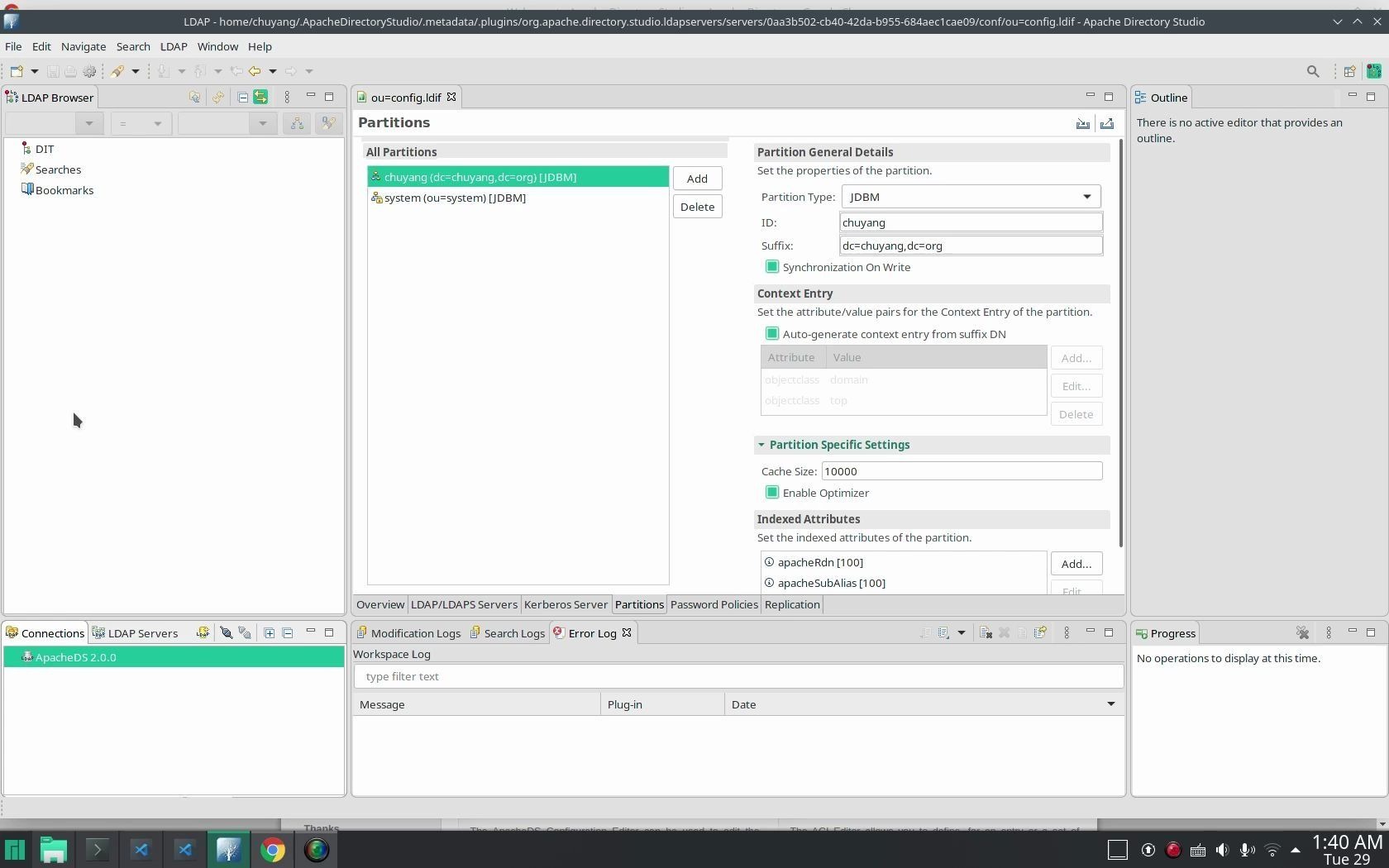This screenshot has height=868, width=1389.
Task: Click Error Log filter text field
Action: pos(738,676)
